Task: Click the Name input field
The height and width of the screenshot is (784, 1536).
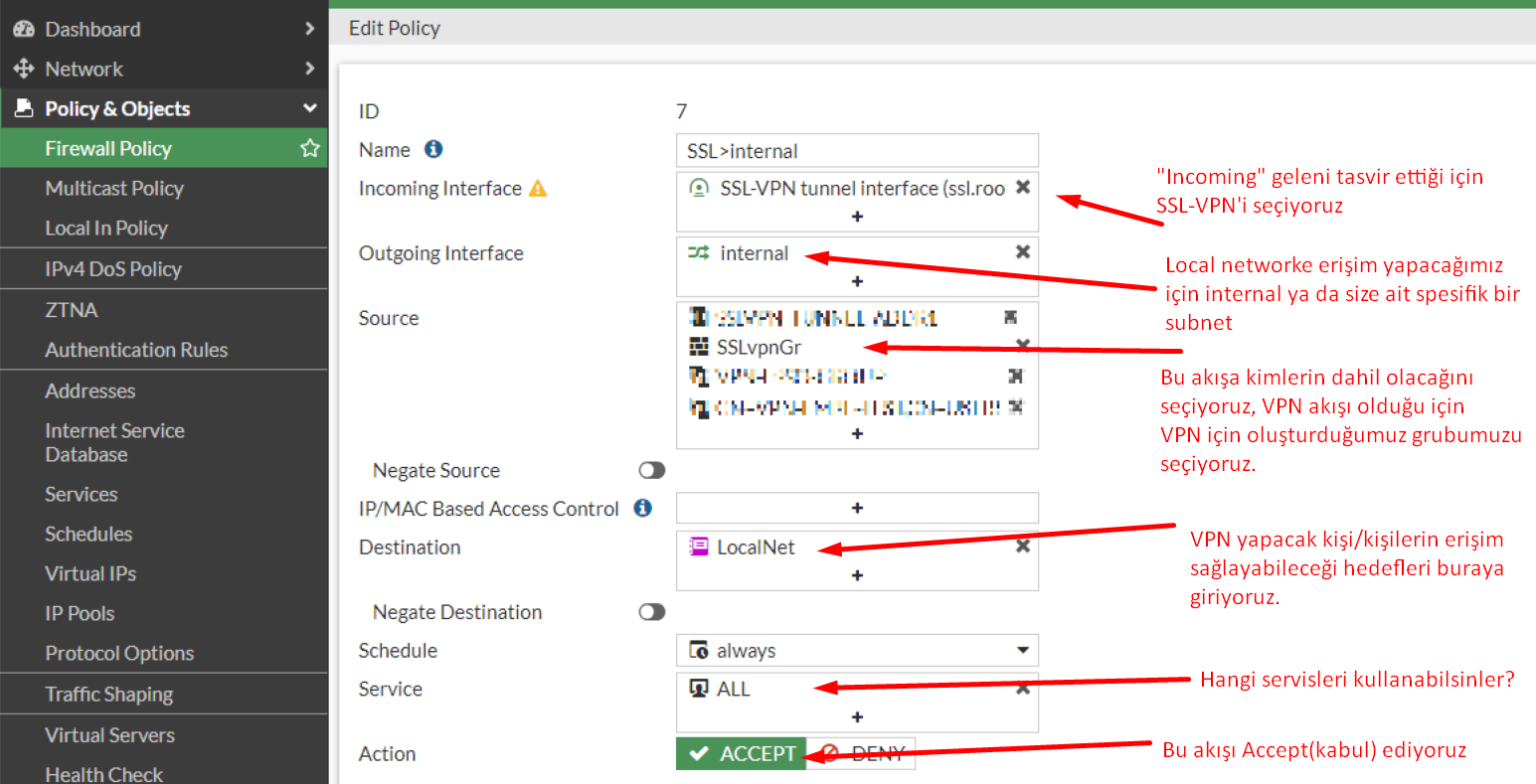Action: click(857, 151)
